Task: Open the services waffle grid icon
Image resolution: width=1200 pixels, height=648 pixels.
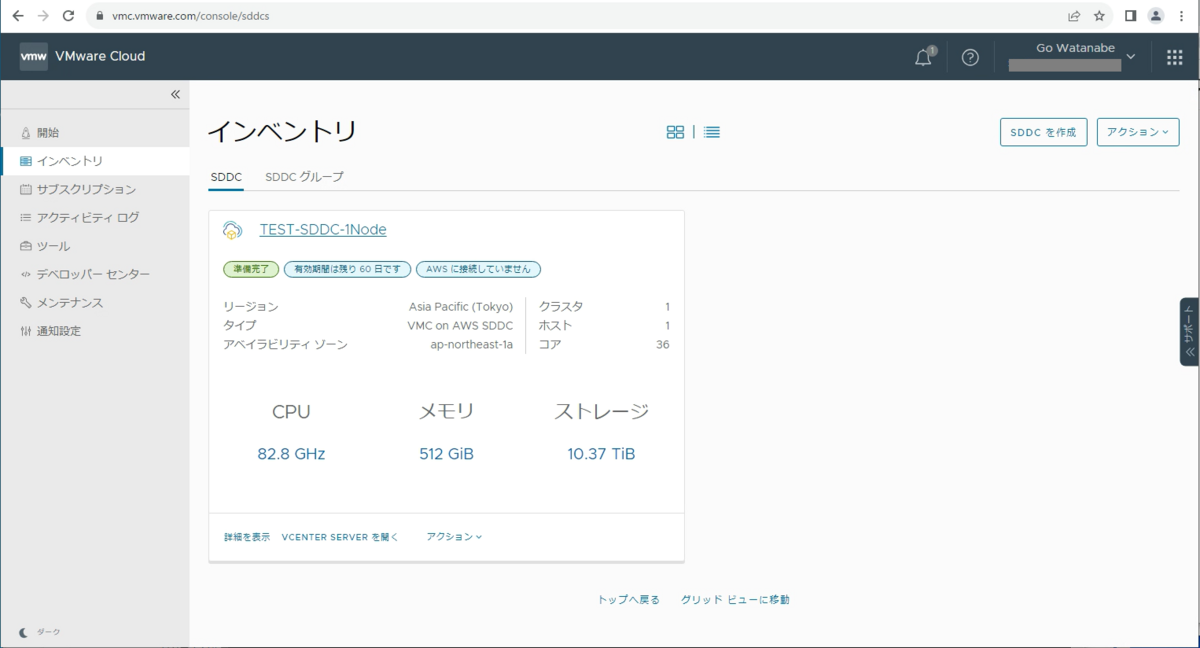Action: pos(1174,57)
